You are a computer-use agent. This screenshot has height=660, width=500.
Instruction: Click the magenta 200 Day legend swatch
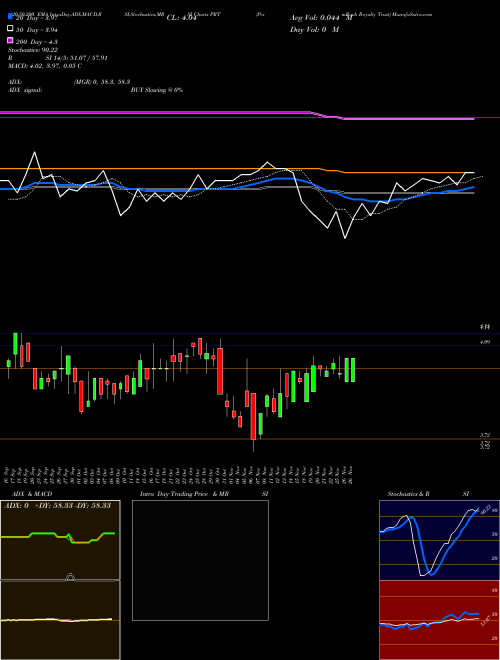coord(10,40)
